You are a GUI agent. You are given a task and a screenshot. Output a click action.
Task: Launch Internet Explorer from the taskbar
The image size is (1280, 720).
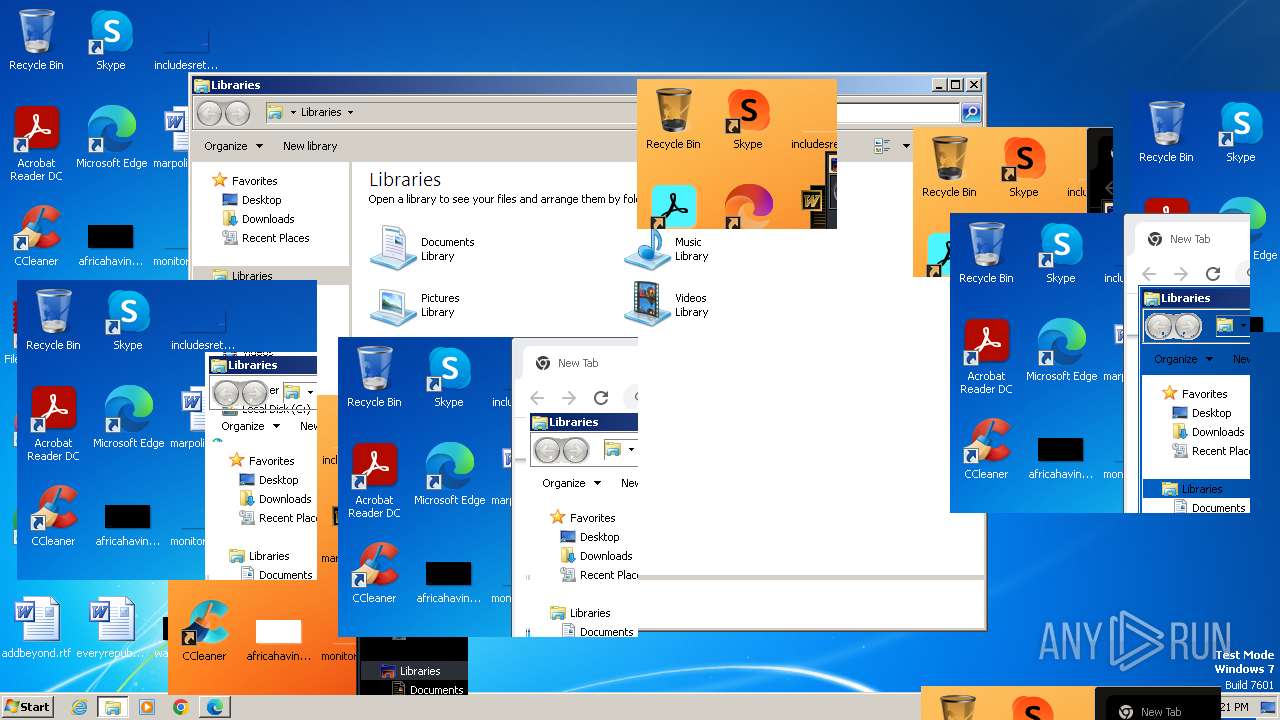[x=79, y=707]
